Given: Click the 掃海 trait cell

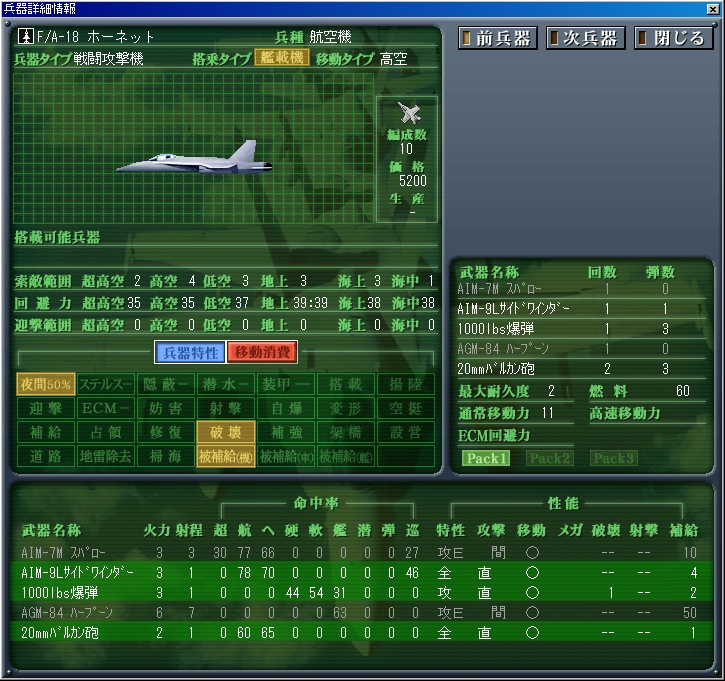Looking at the screenshot, I should pos(166,456).
